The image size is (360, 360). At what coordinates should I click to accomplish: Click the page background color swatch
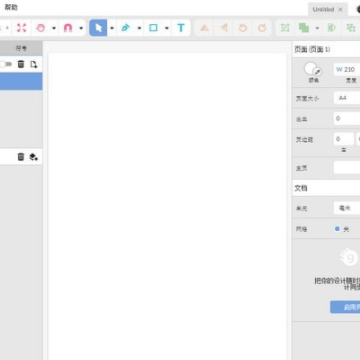coord(310,69)
